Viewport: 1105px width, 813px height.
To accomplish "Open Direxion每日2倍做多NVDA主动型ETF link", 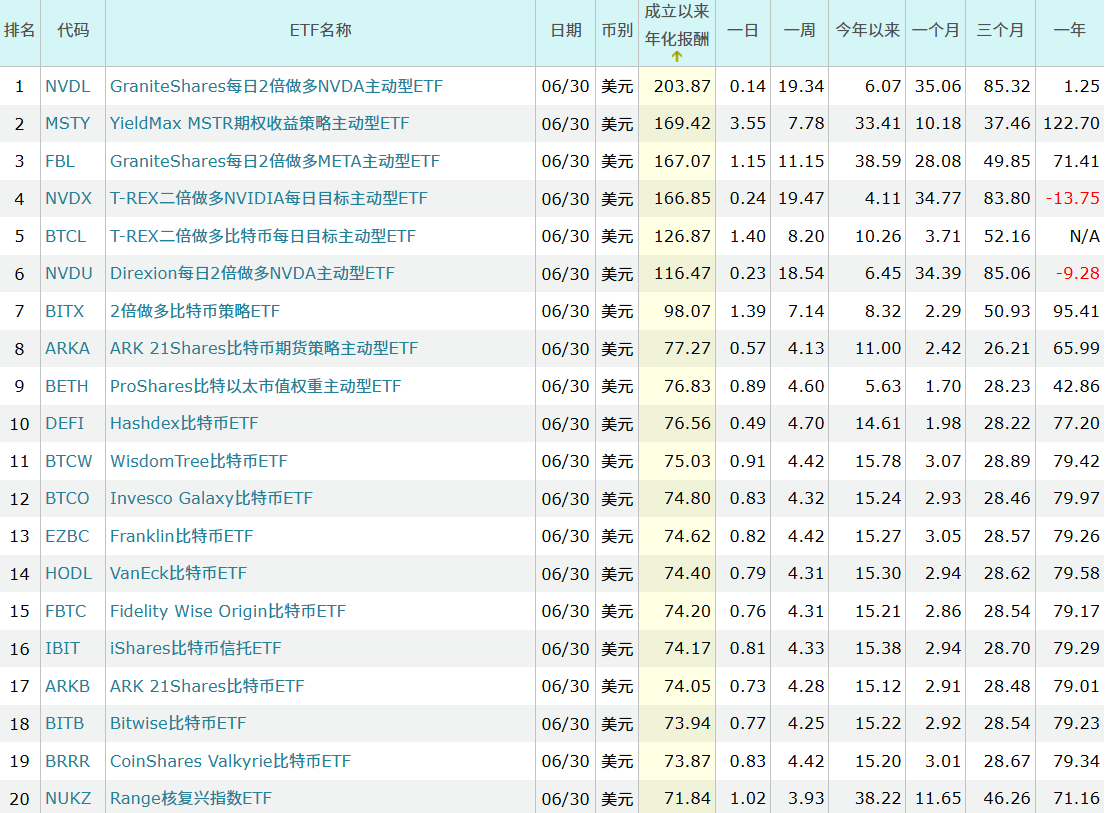I will click(x=252, y=273).
